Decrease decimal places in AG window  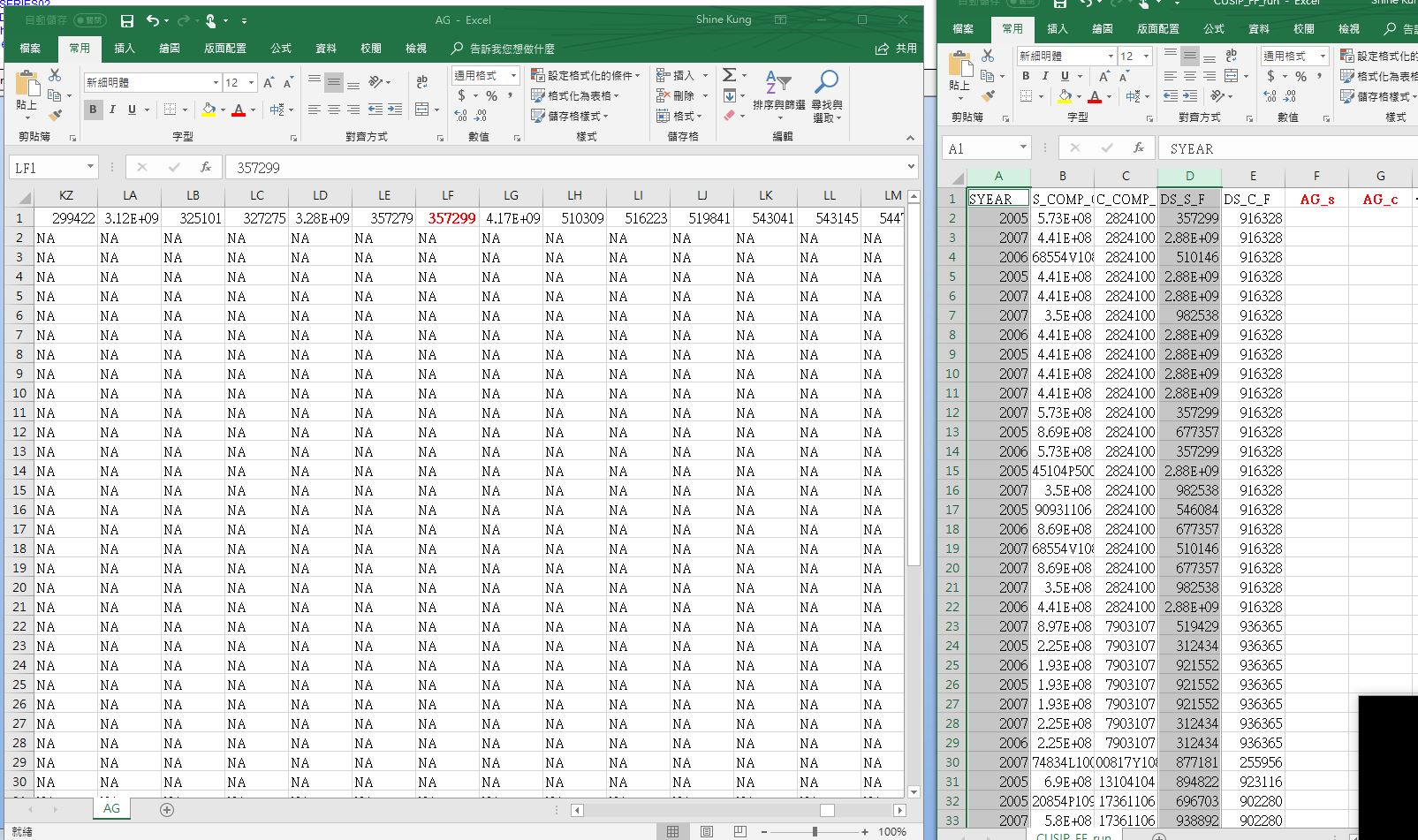coord(481,116)
